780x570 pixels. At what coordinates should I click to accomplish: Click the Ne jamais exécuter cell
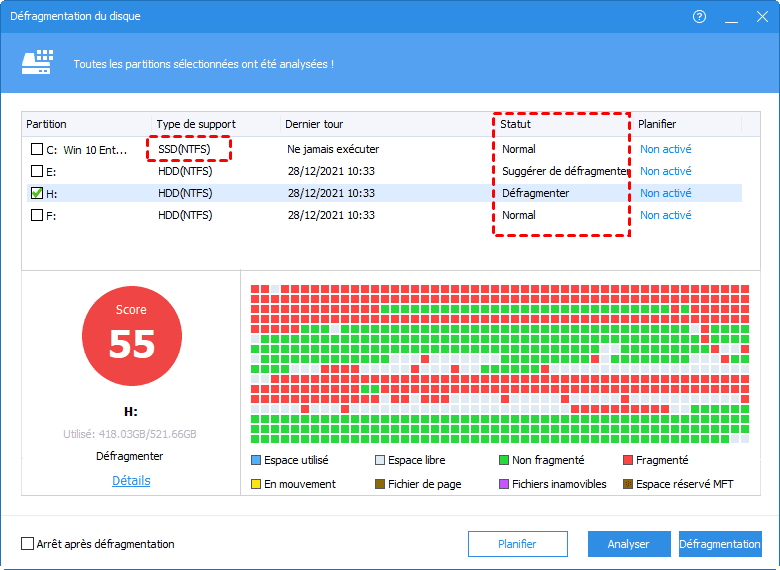tap(333, 149)
